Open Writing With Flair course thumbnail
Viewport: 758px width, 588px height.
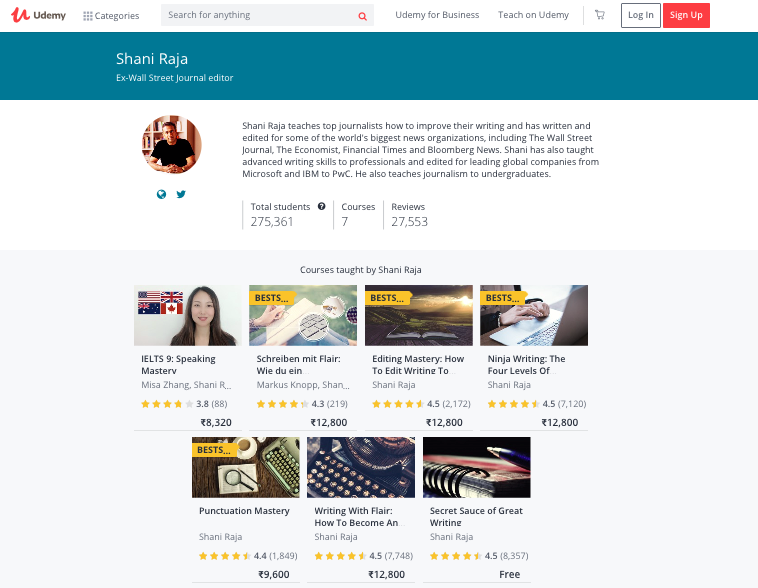click(361, 467)
